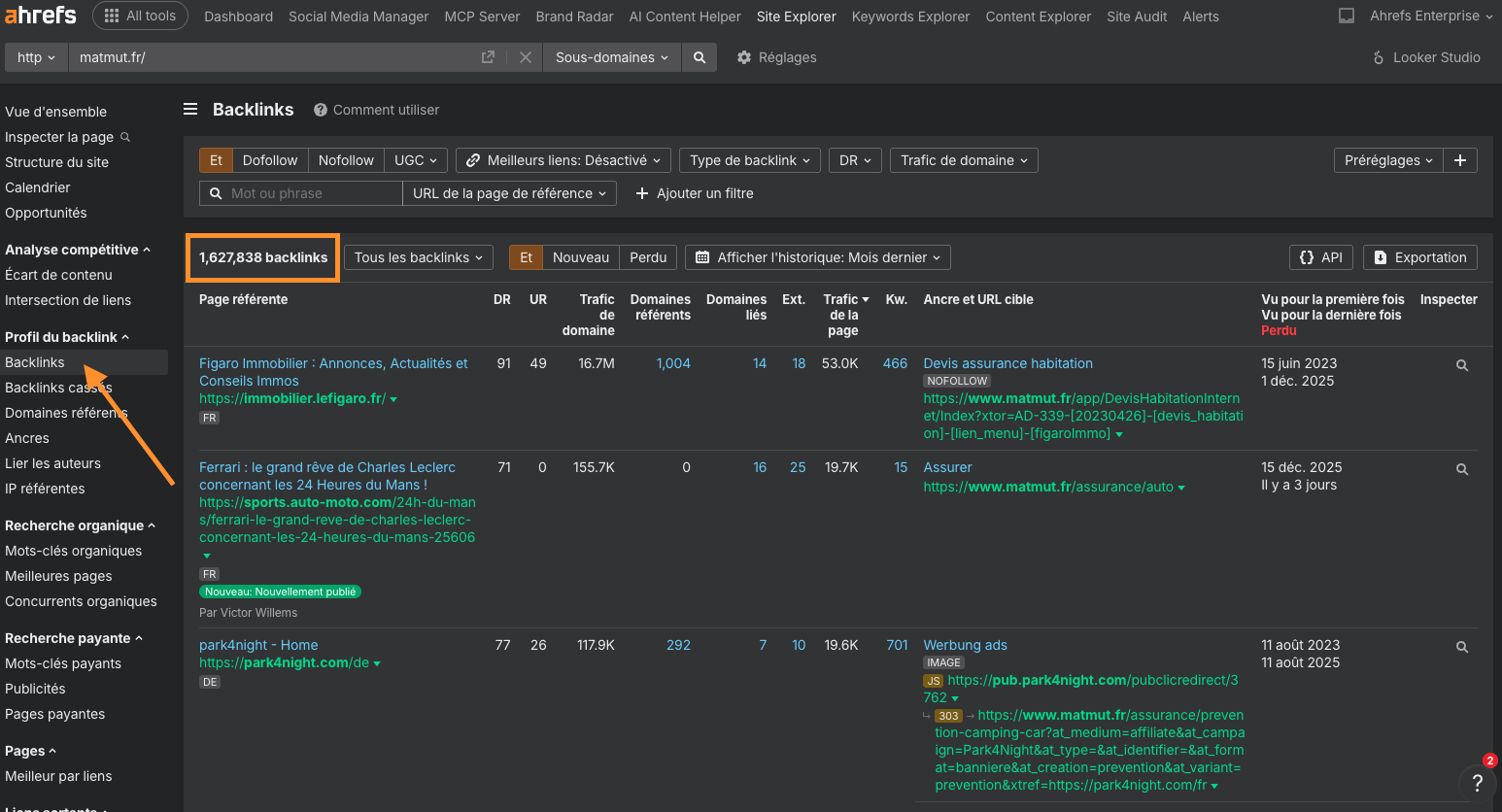The width and height of the screenshot is (1502, 812).
Task: Toggle the Nofollow filter
Action: coord(346,160)
